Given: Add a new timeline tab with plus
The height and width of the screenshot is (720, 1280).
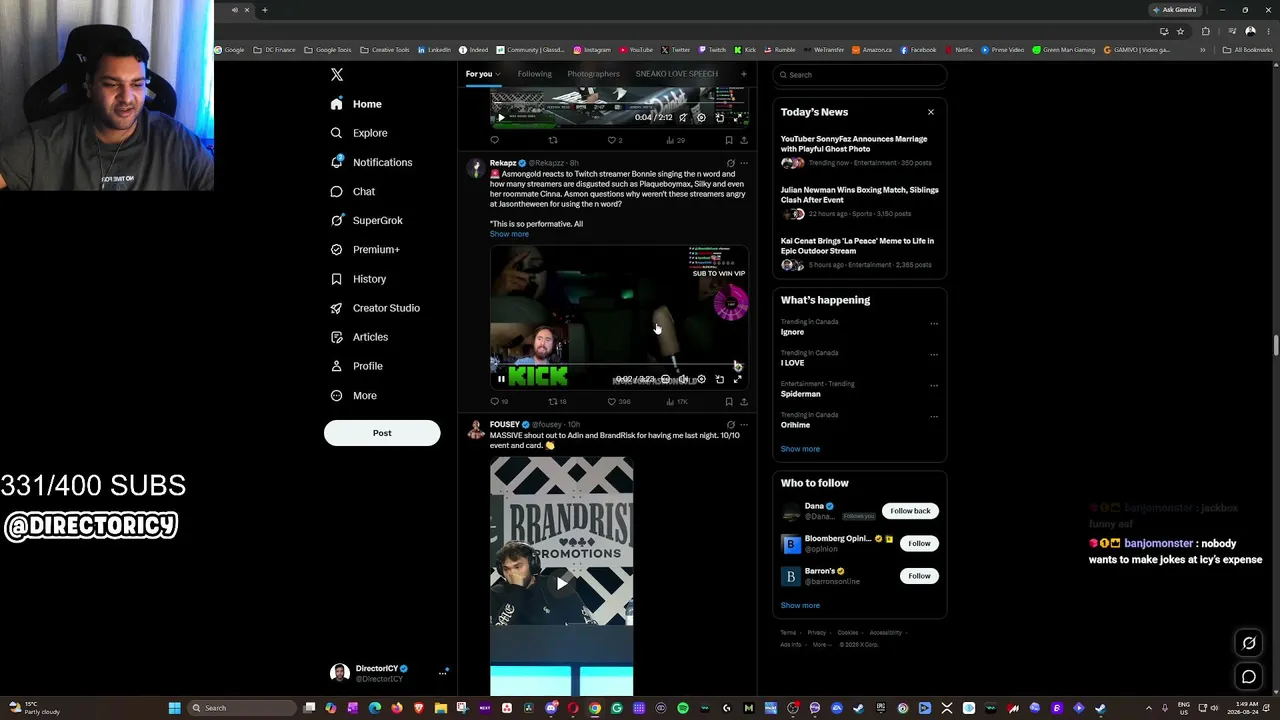Looking at the screenshot, I should coord(743,74).
